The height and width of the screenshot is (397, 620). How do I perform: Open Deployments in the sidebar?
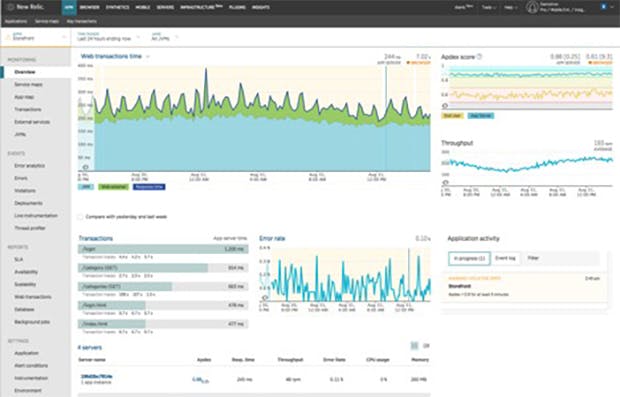click(x=28, y=203)
